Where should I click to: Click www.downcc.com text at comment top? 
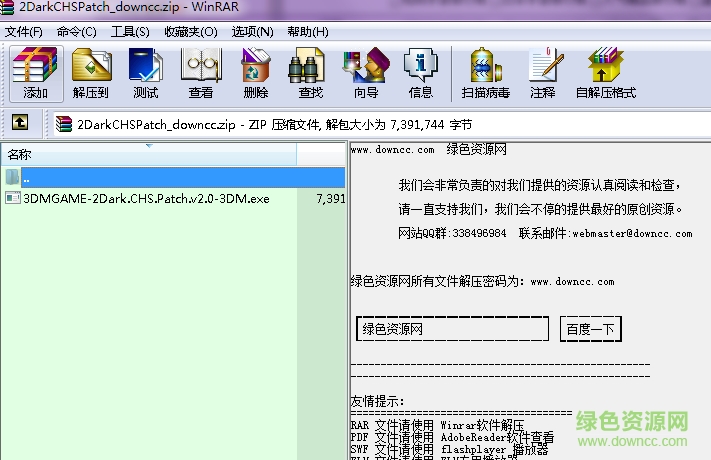(393, 150)
